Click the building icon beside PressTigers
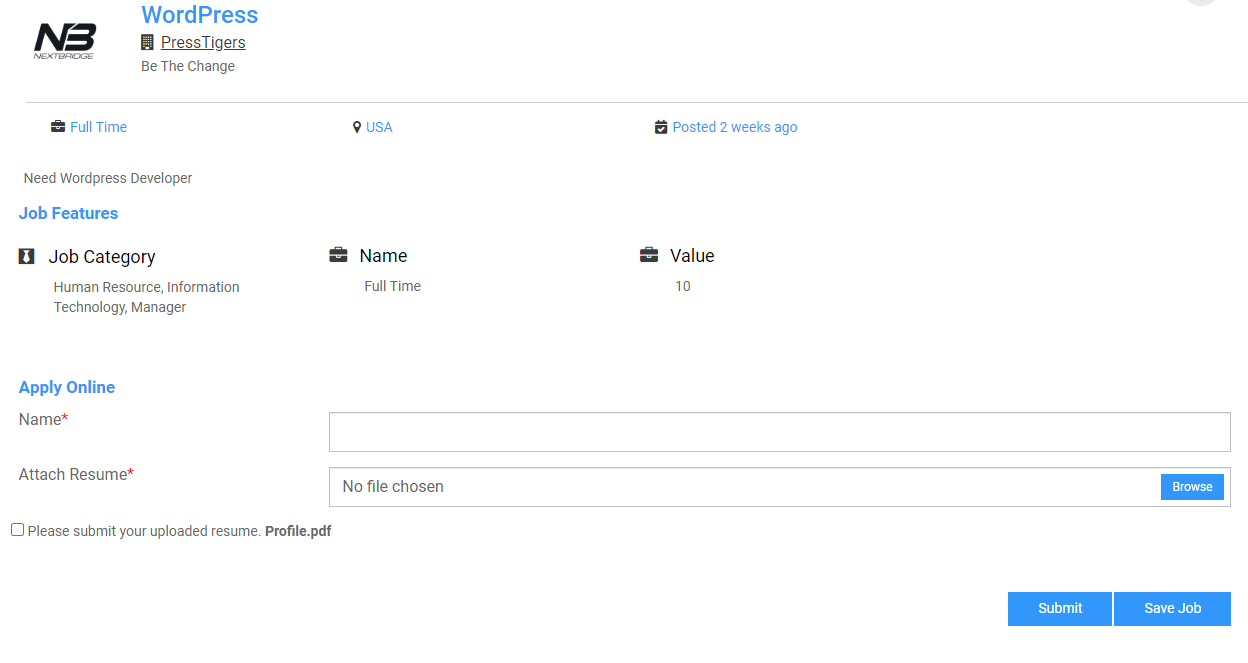 tap(148, 42)
